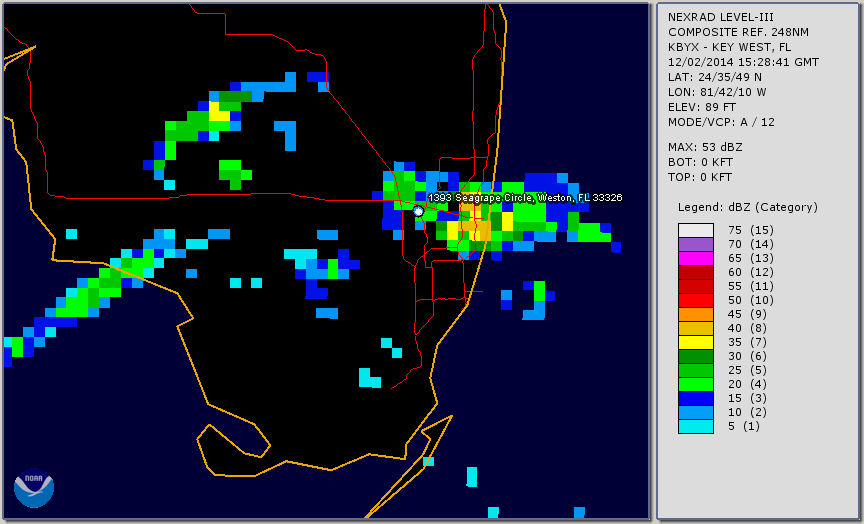Click the MODE/VCP: A / 12 text

click(x=721, y=122)
